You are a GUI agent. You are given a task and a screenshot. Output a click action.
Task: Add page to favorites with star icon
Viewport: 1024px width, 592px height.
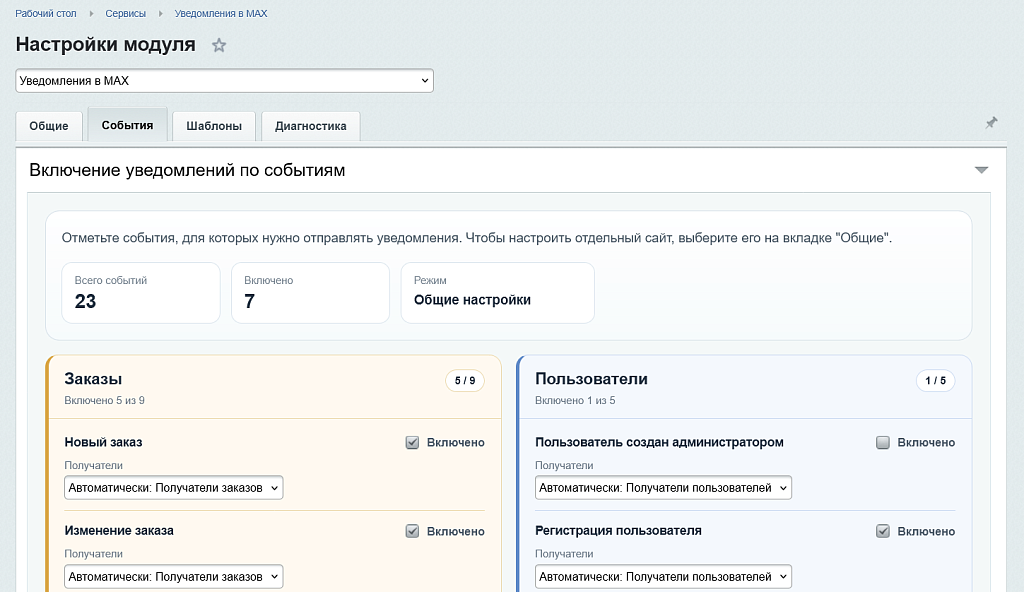[219, 45]
